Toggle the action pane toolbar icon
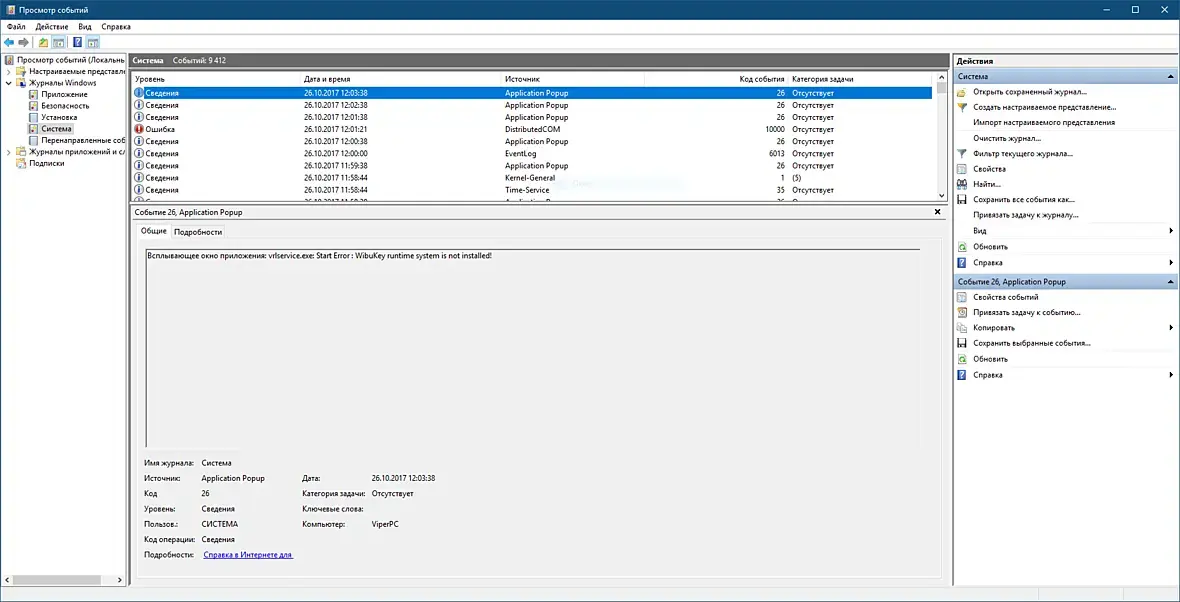The width and height of the screenshot is (1180, 602). click(x=93, y=42)
